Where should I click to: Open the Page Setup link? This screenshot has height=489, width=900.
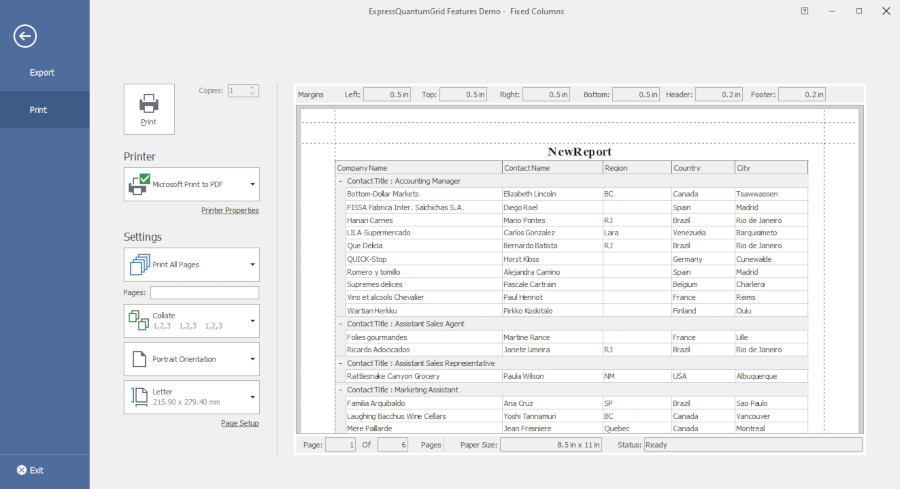(240, 423)
